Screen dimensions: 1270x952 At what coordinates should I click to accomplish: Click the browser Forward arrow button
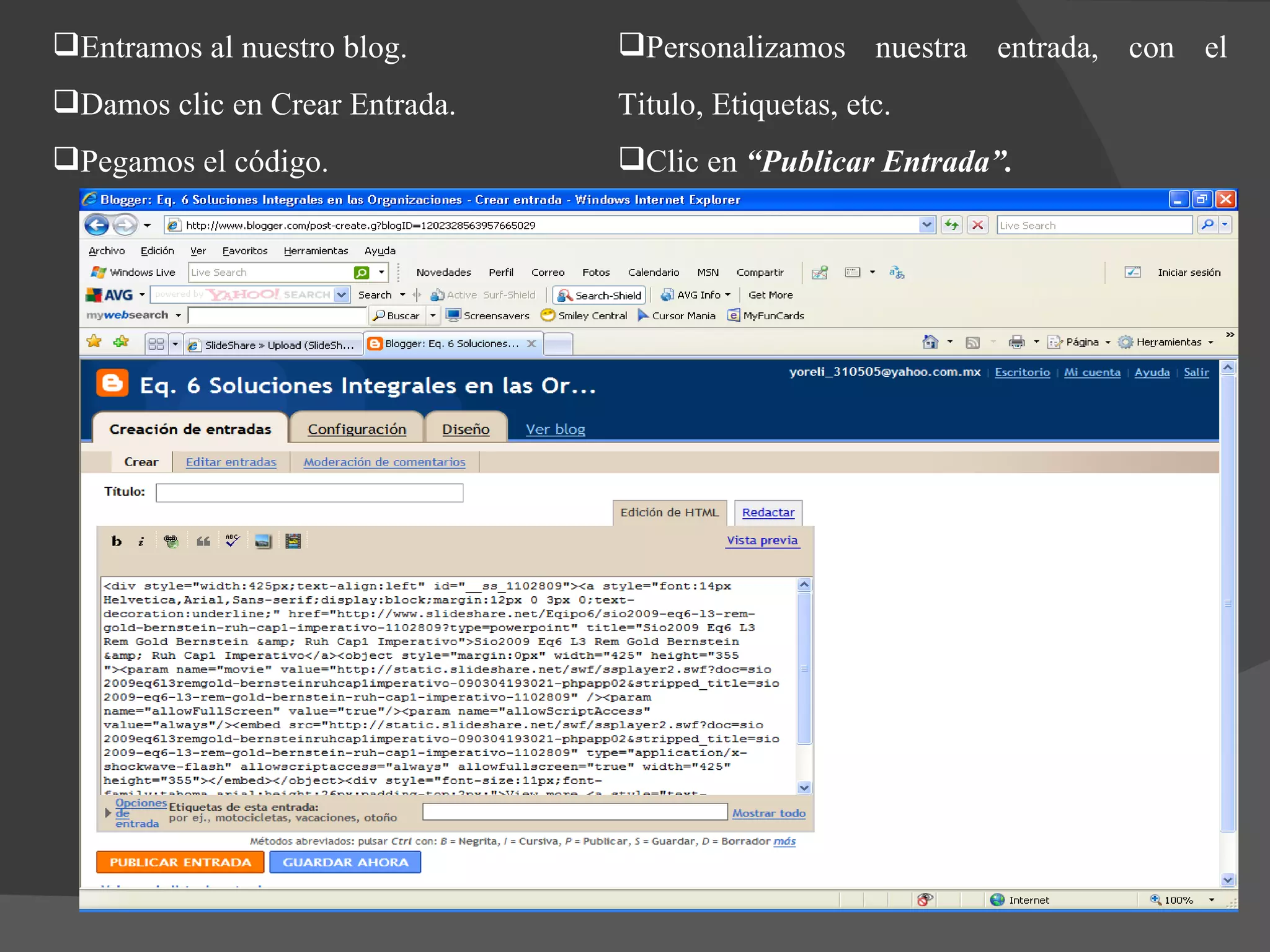[x=125, y=225]
